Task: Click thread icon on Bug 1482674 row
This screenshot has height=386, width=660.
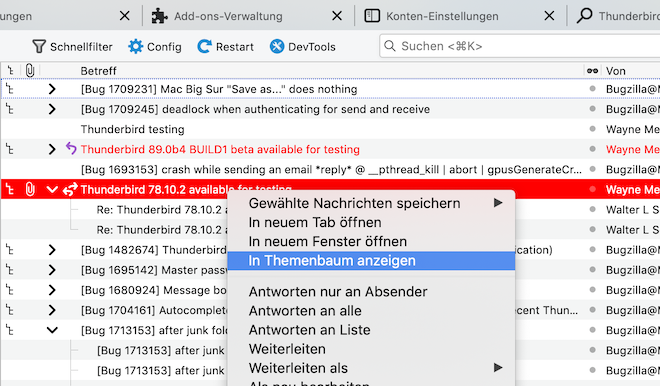Action: [10, 250]
